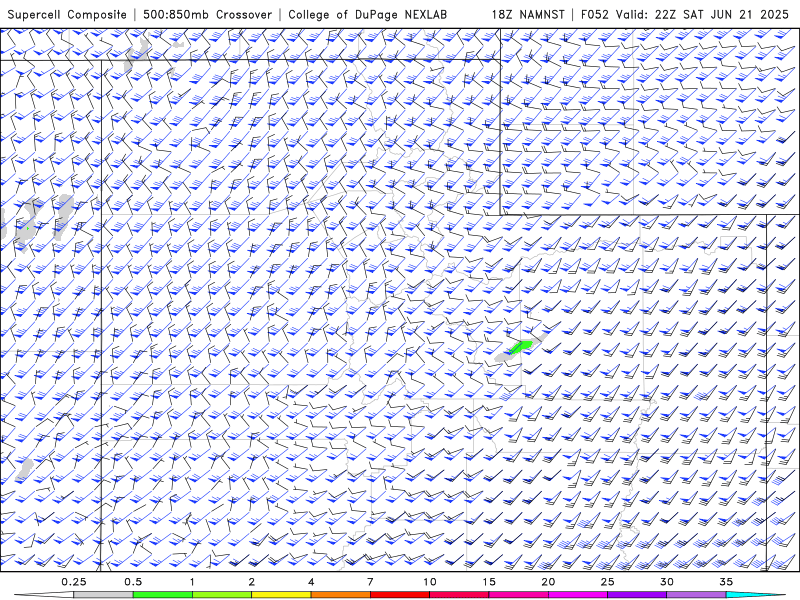Click the colorbar label '10'
Viewport: 800px width, 600px height.
(x=430, y=582)
